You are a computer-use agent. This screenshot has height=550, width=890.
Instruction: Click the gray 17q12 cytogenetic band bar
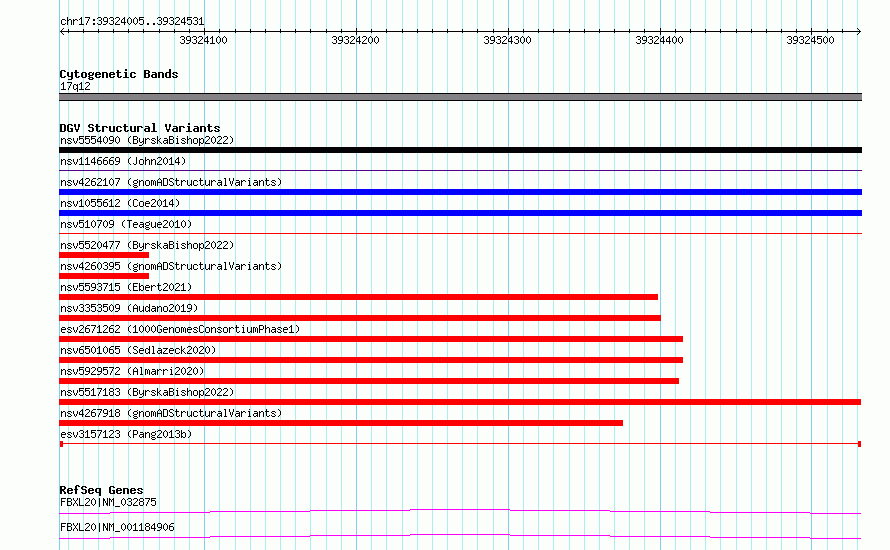point(460,97)
